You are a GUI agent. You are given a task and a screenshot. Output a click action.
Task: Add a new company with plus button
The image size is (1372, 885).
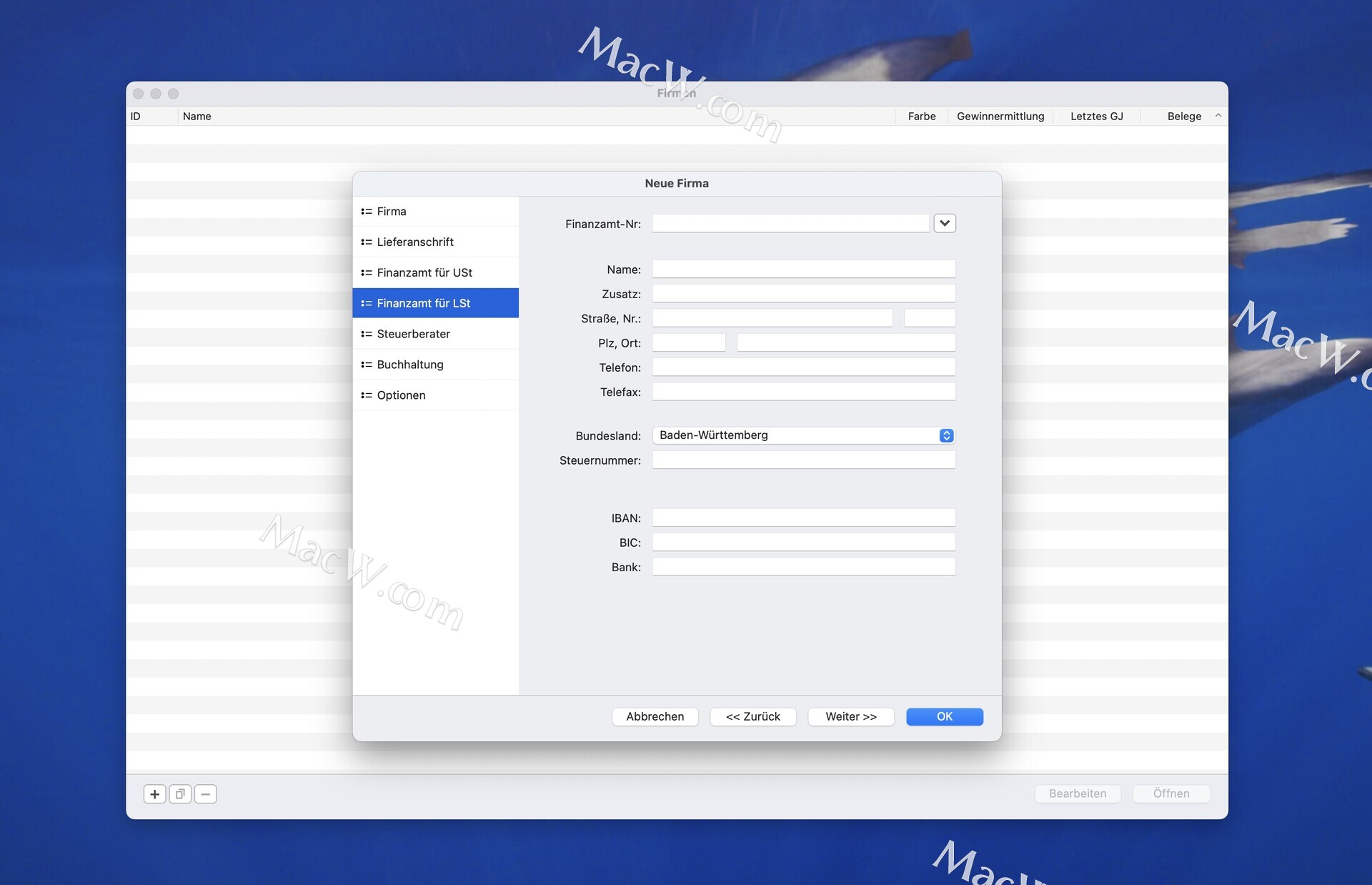click(x=154, y=793)
